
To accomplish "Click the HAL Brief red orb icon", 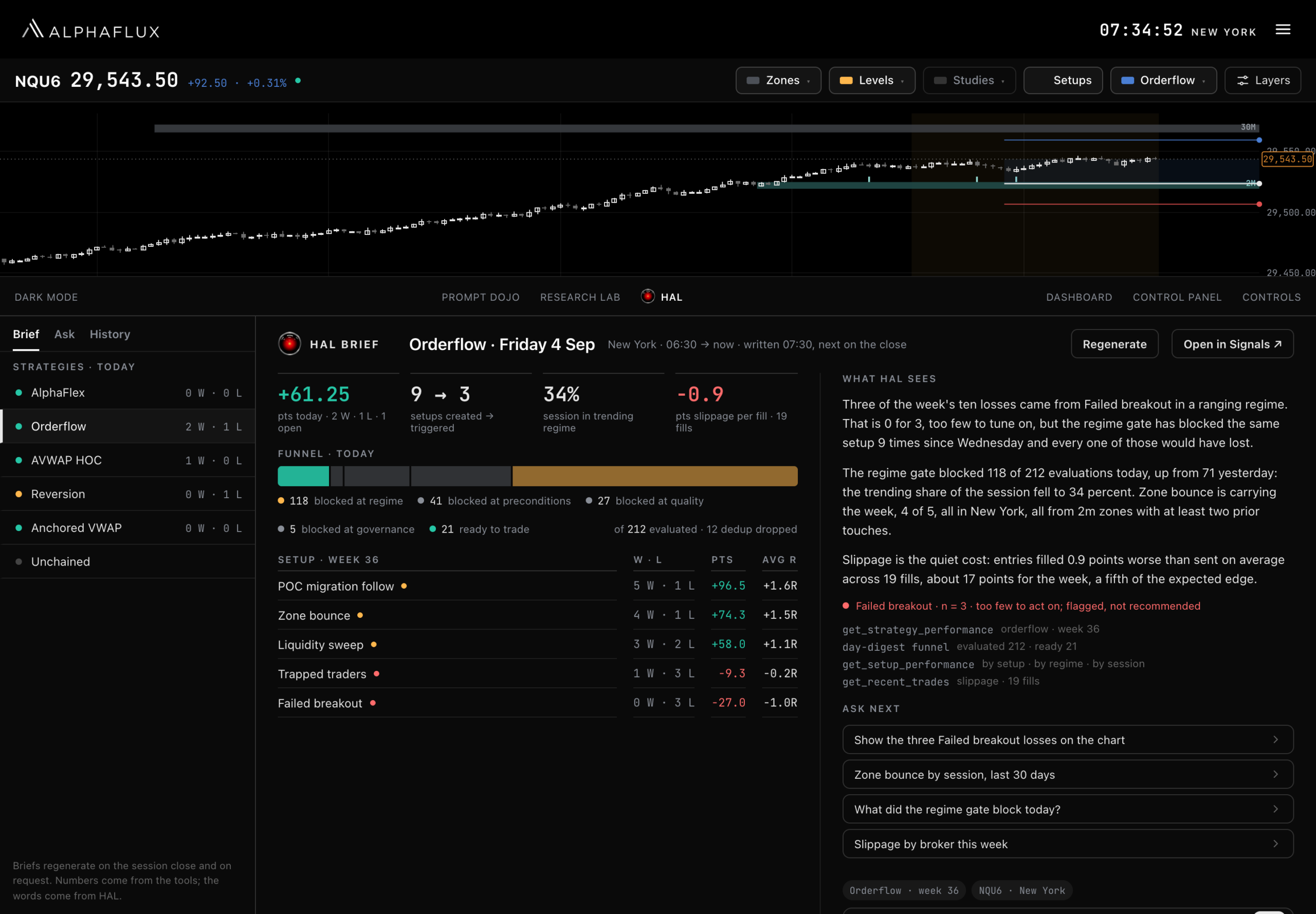I will [x=289, y=343].
